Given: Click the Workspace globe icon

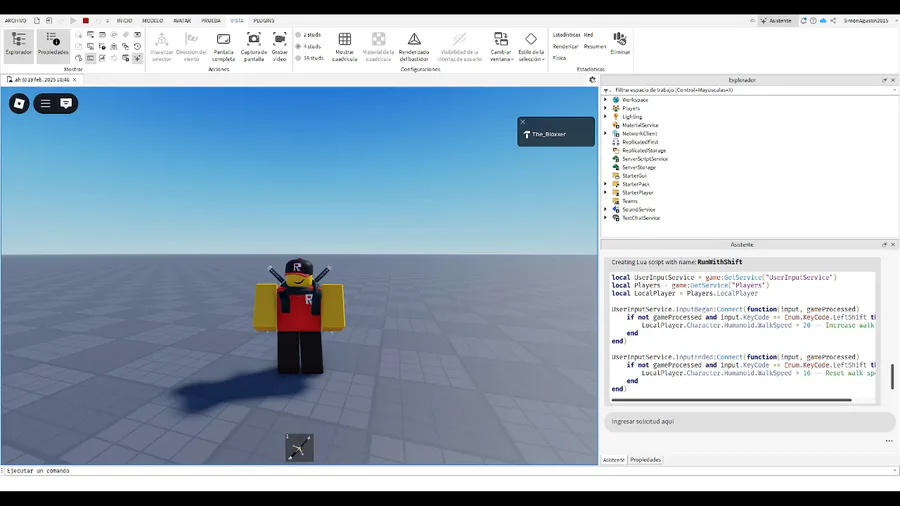Looking at the screenshot, I should [616, 100].
